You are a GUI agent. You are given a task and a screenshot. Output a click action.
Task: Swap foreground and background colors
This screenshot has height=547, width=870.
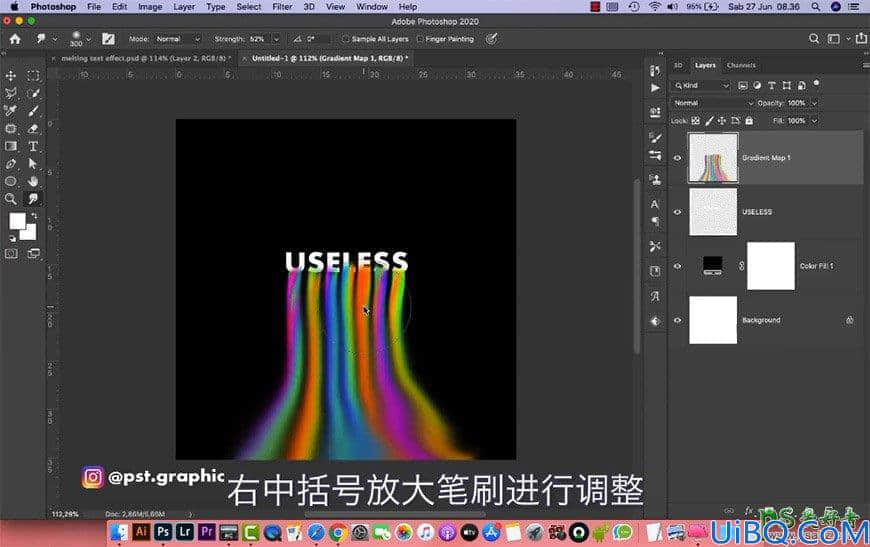[34, 215]
